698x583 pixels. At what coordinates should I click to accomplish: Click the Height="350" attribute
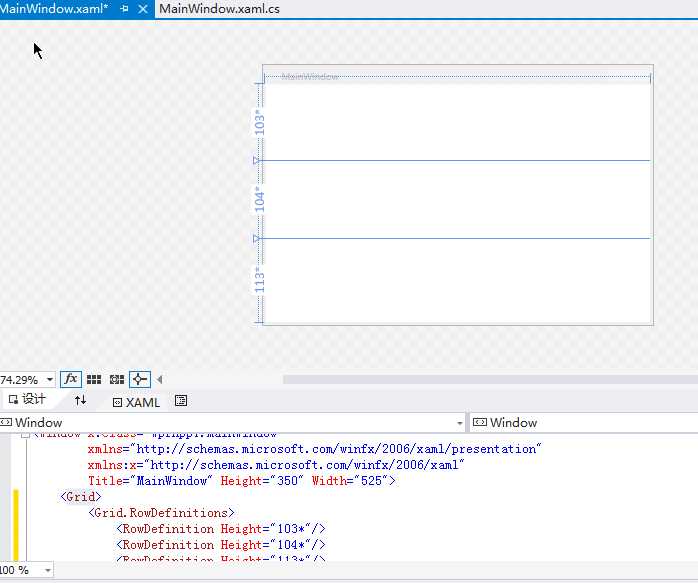262,481
